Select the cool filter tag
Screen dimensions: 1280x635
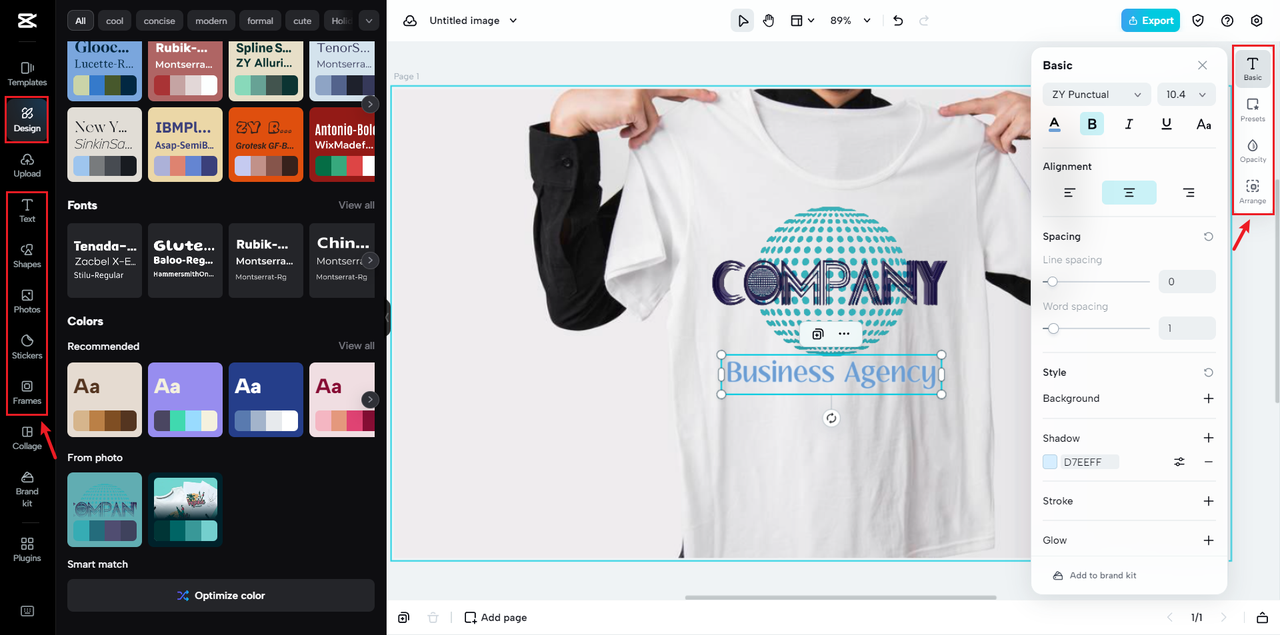[115, 20]
